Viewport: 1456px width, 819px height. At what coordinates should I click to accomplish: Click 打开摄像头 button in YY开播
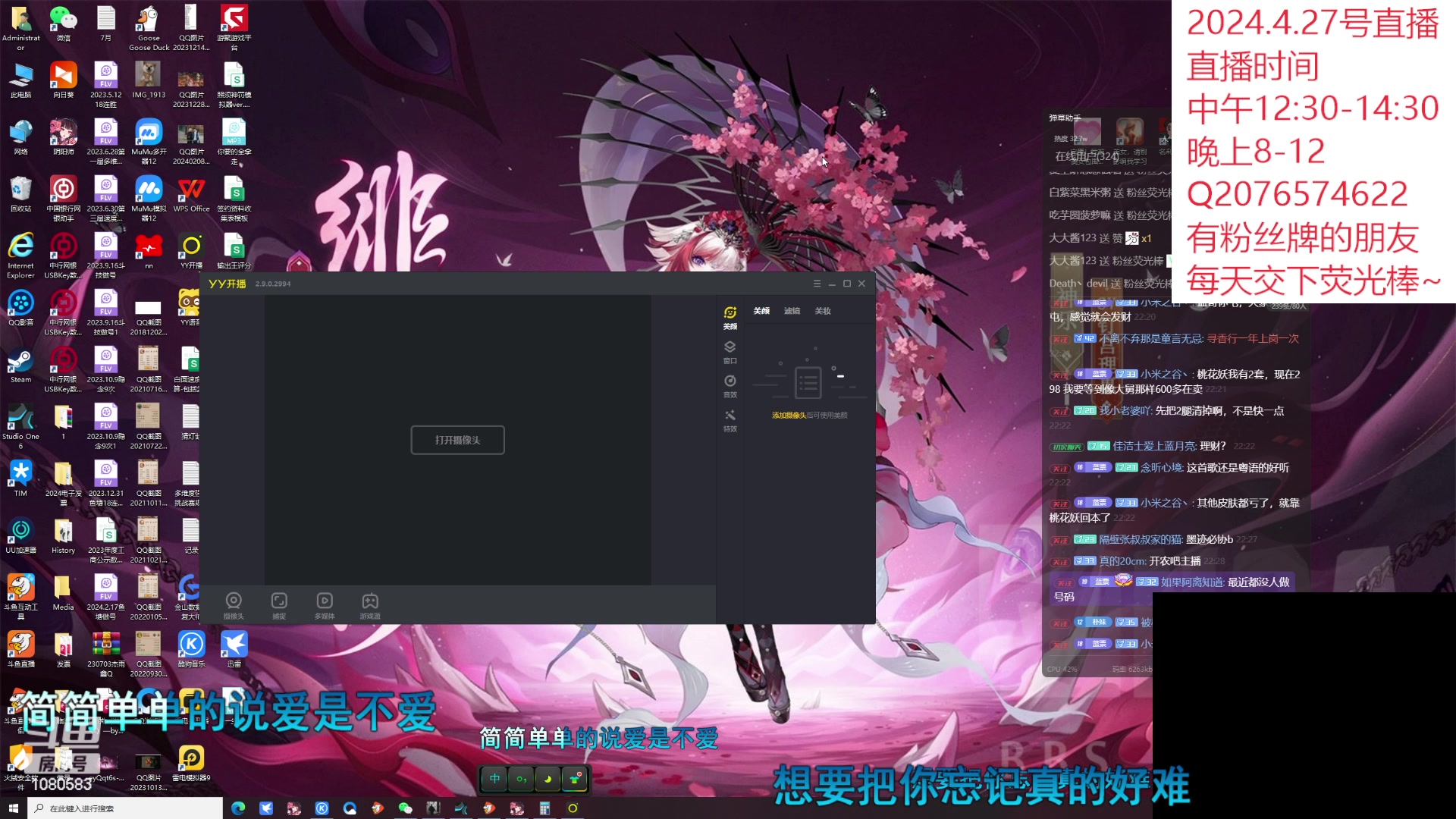(458, 440)
